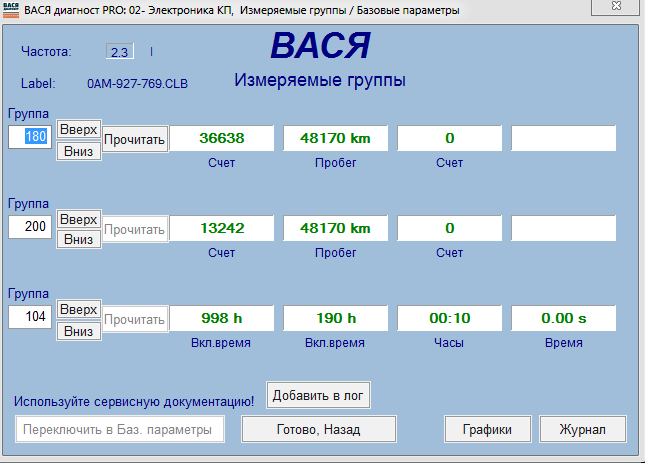Screen dimensions: 645x463
Task: Click the 00:10 hours value
Action: click(x=450, y=318)
